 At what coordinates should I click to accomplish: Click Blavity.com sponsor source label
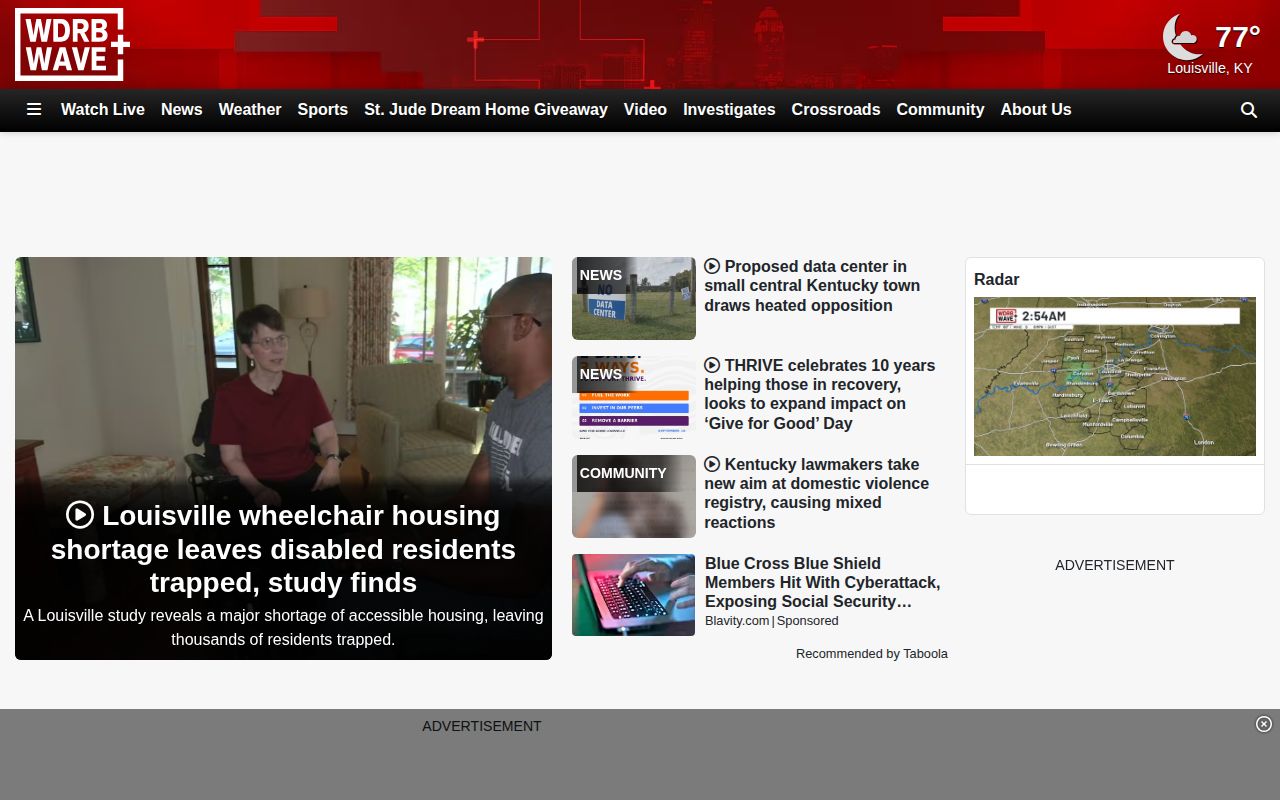[x=737, y=621]
